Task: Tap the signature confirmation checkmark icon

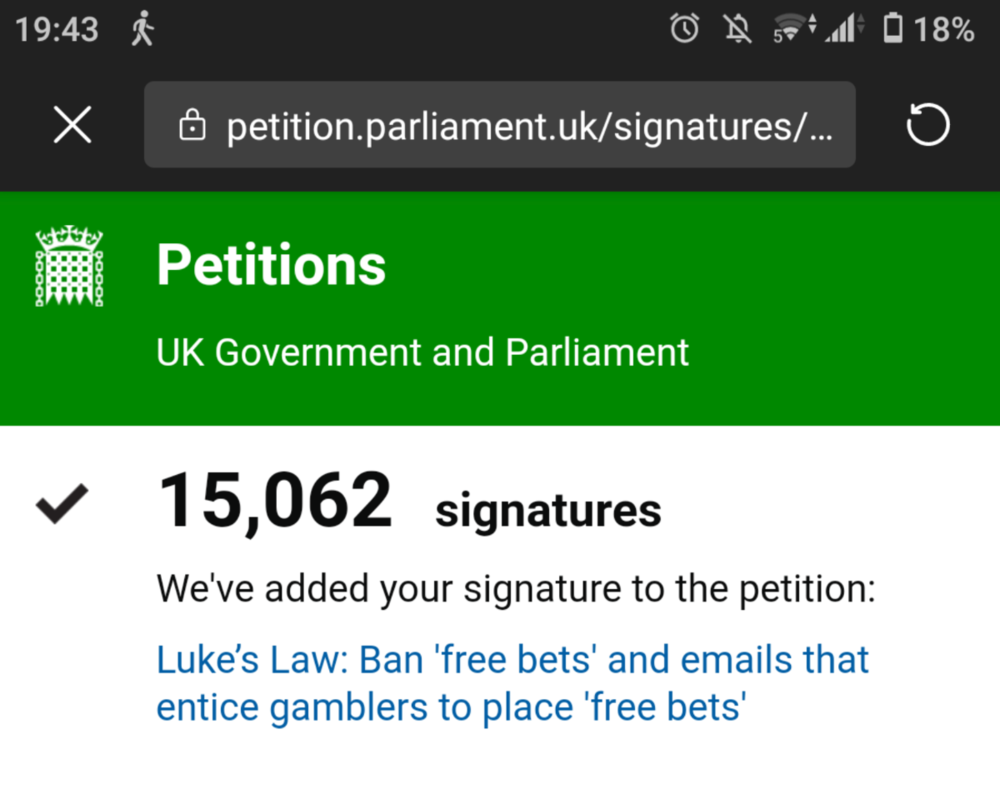Action: 62,504
